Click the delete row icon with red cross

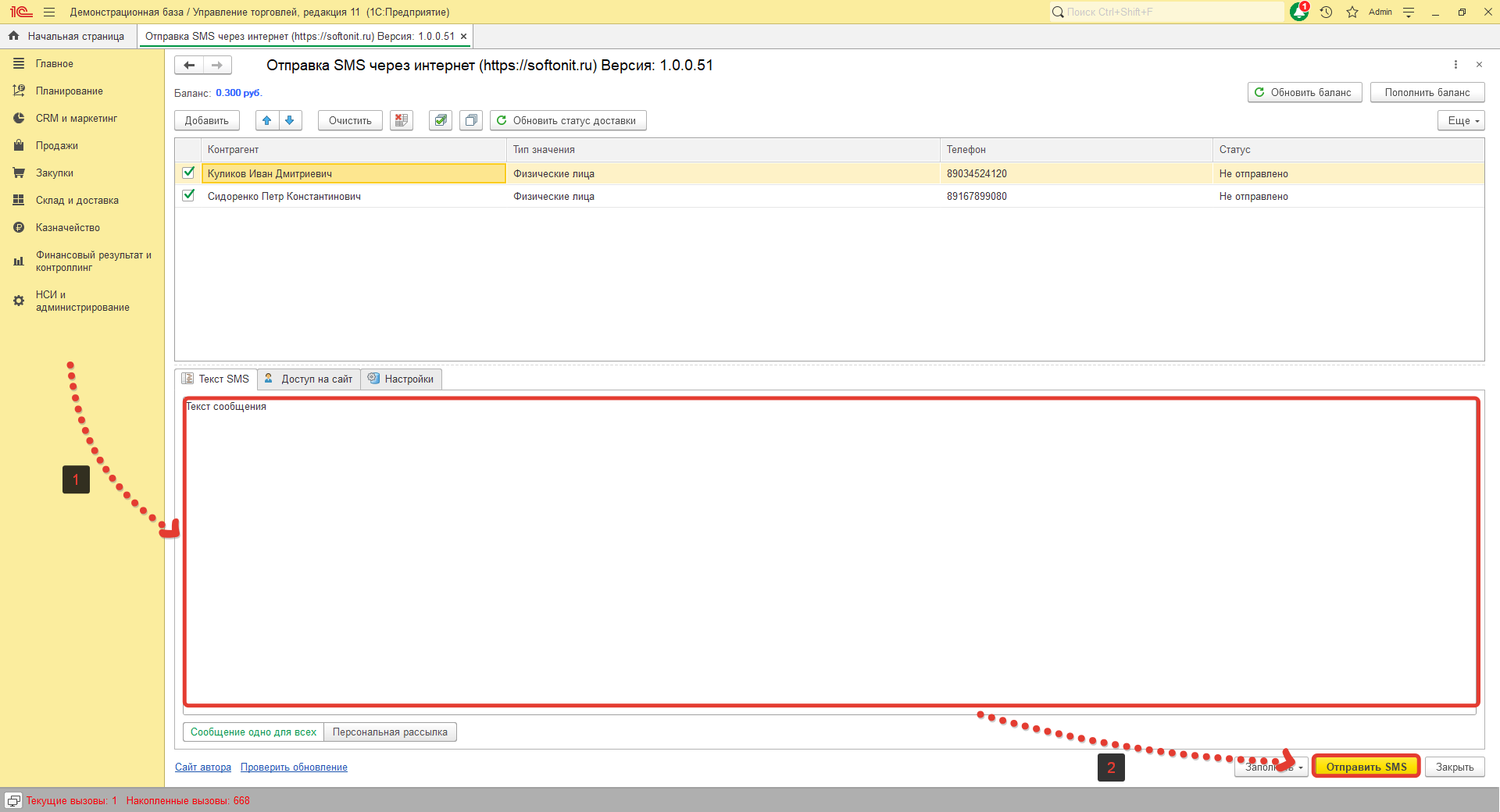tap(402, 120)
